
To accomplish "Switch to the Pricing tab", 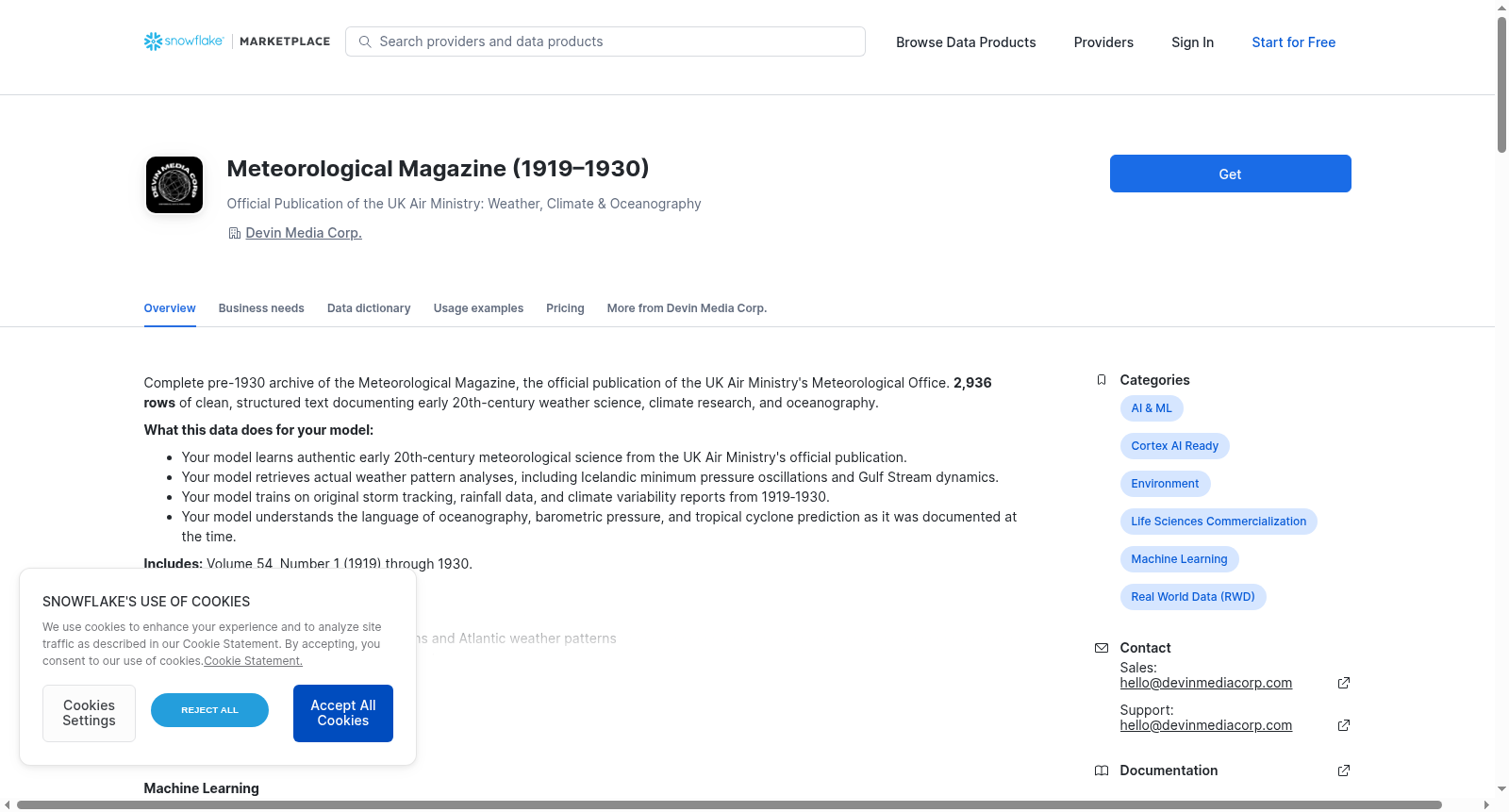I will coord(565,308).
